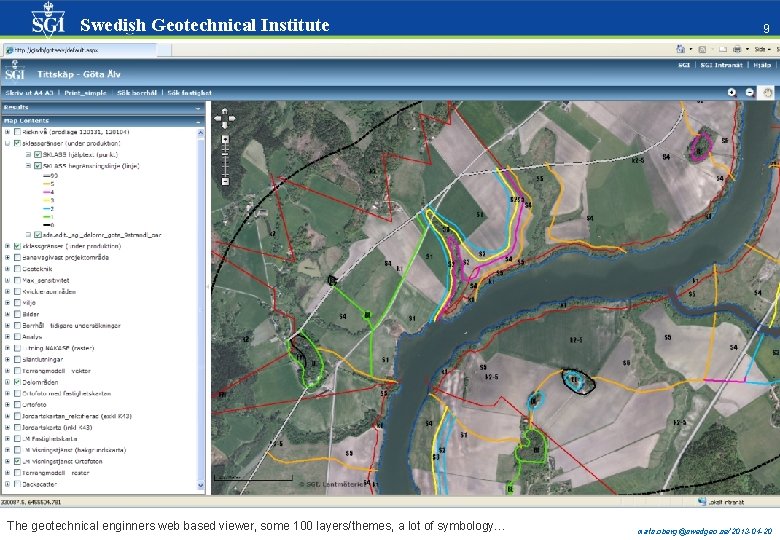Uncheck the Delområden layer checkbox
The height and width of the screenshot is (540, 780).
(17, 382)
